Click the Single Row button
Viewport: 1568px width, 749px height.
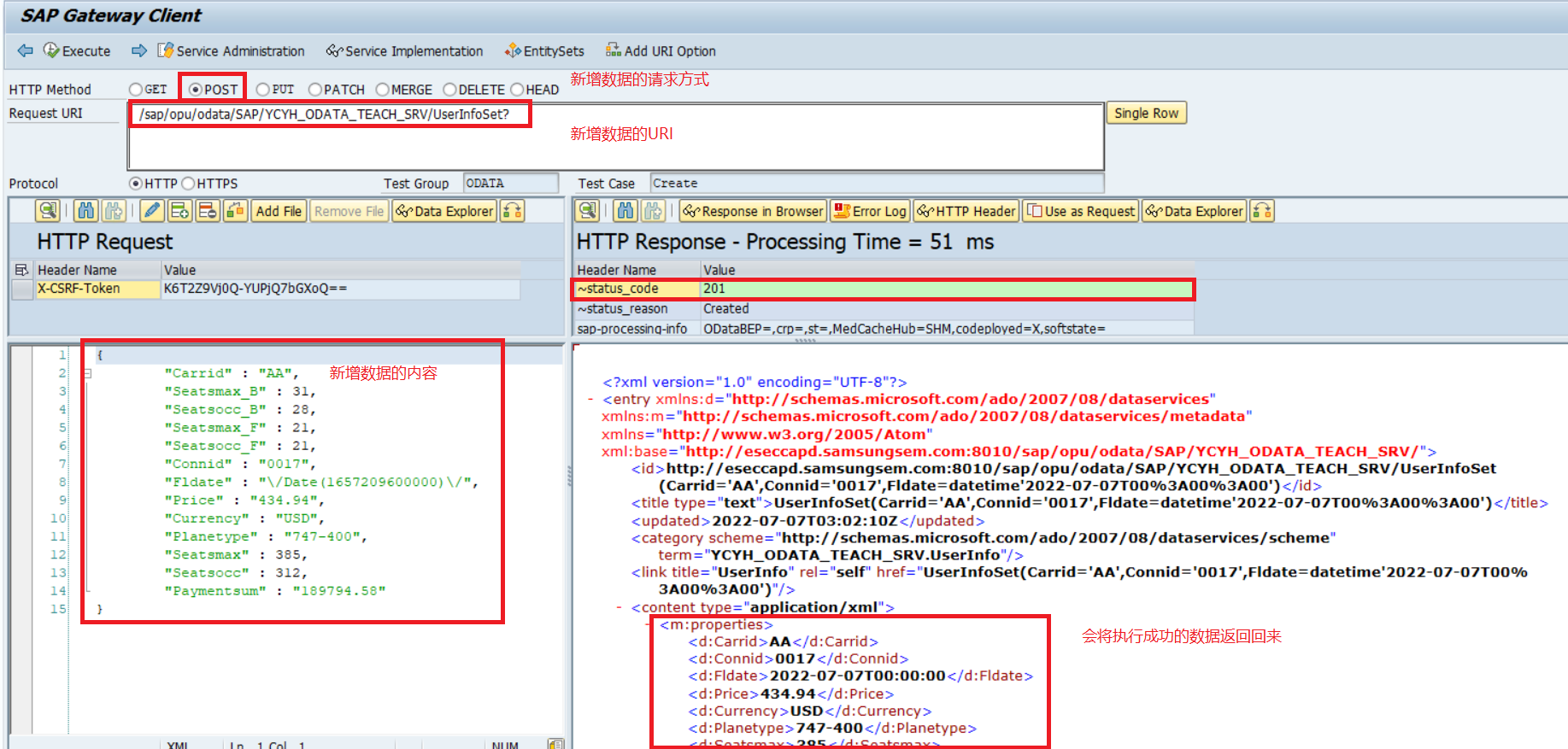click(x=1147, y=113)
